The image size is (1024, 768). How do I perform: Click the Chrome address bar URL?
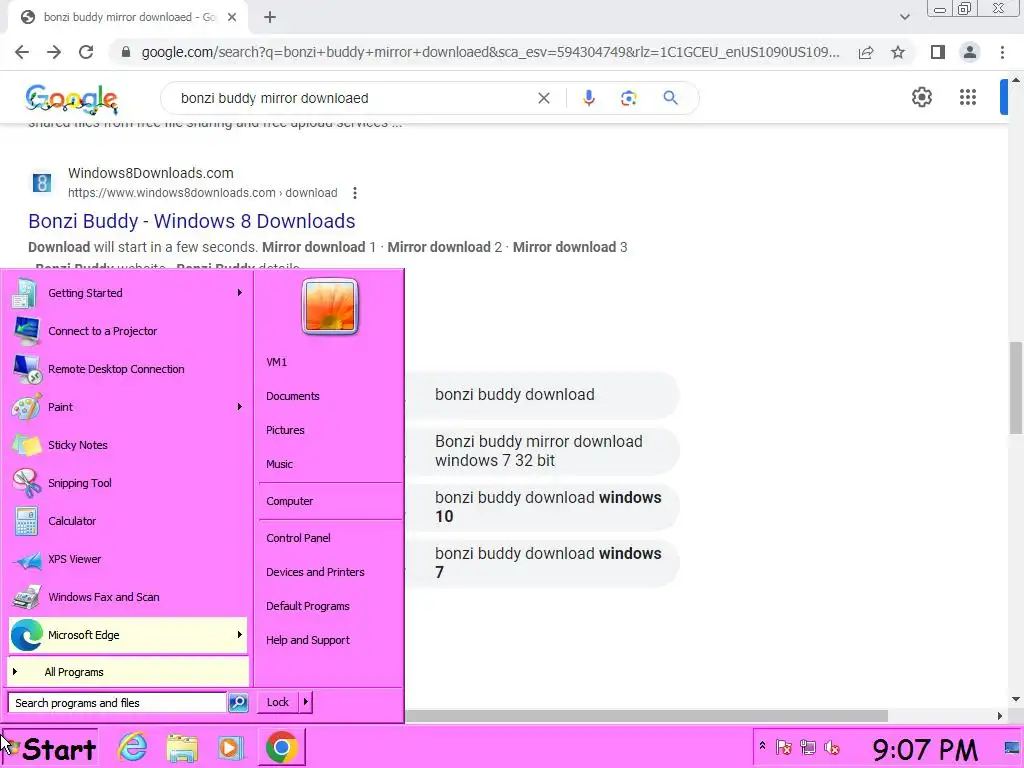pyautogui.click(x=490, y=52)
